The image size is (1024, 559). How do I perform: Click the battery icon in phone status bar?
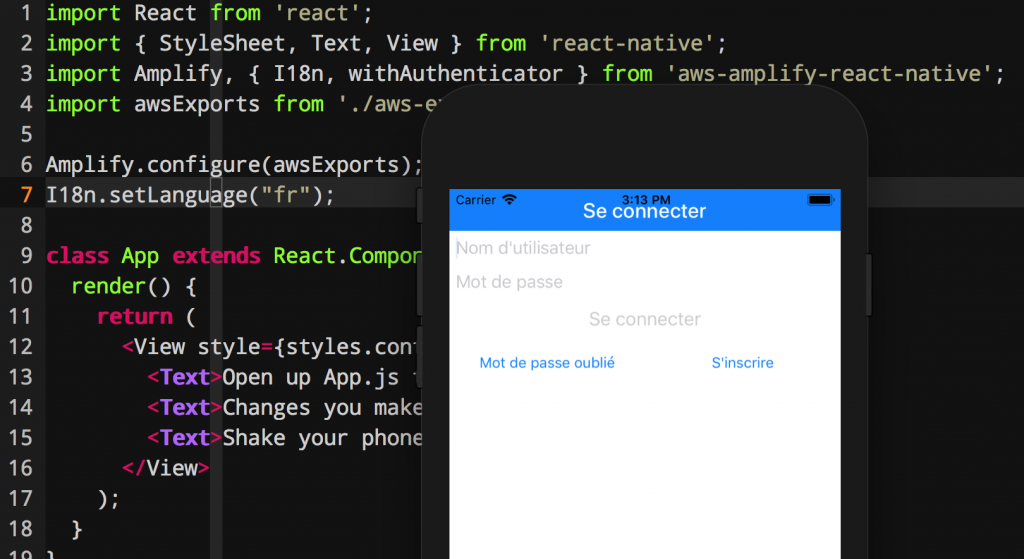point(820,200)
